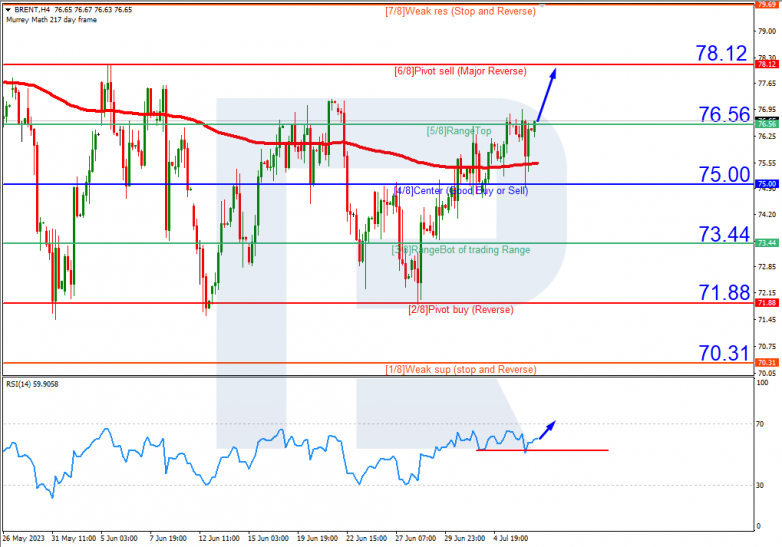Click the [4/8]Center (Good Buy or Sell) label

(461, 190)
